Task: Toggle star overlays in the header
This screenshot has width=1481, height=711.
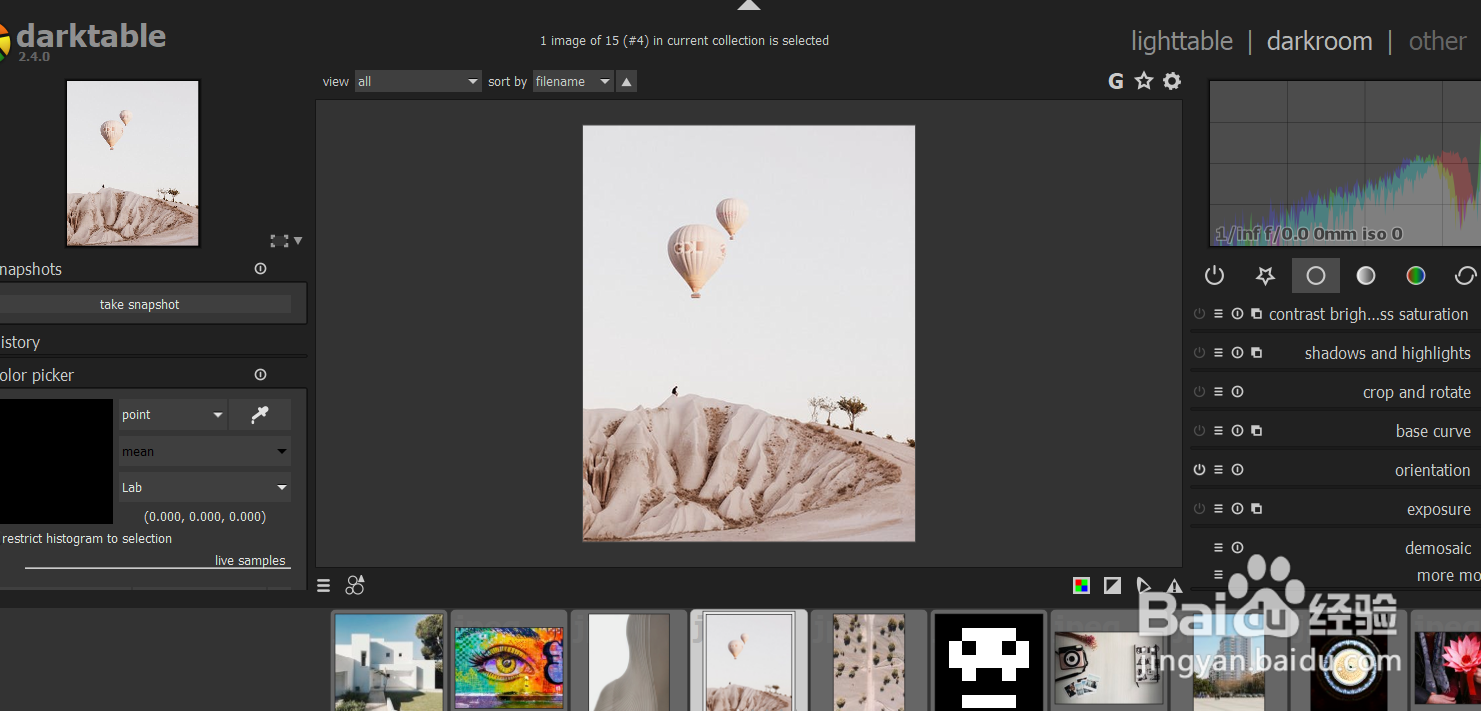Action: [x=1144, y=81]
